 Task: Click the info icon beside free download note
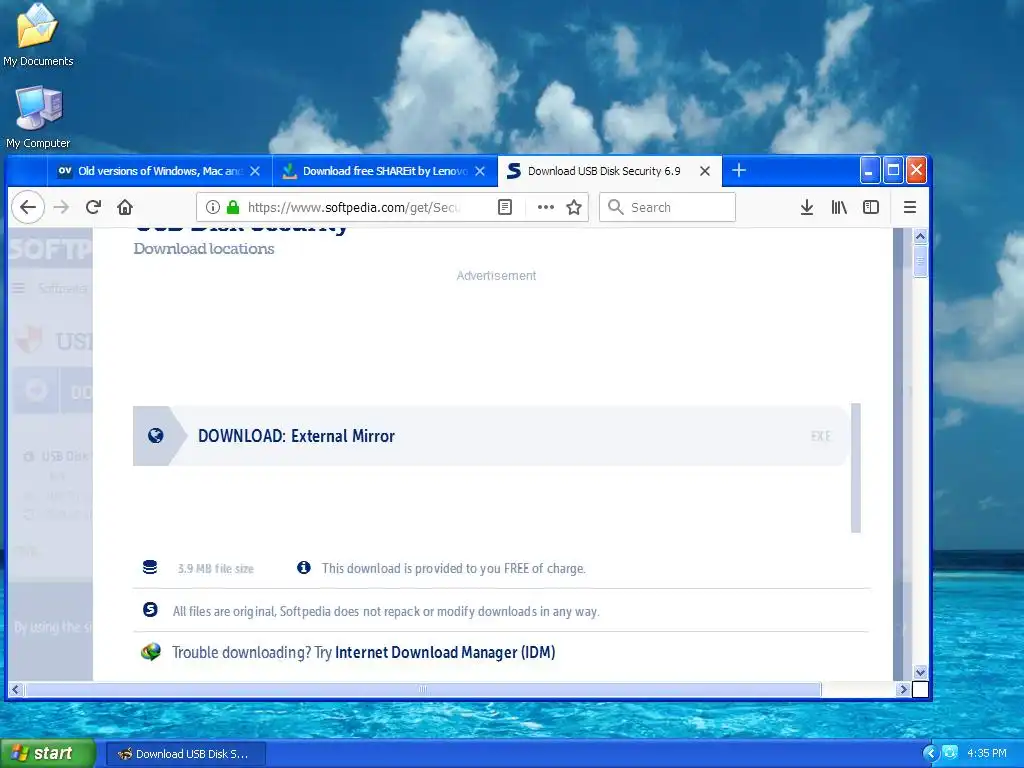(304, 568)
